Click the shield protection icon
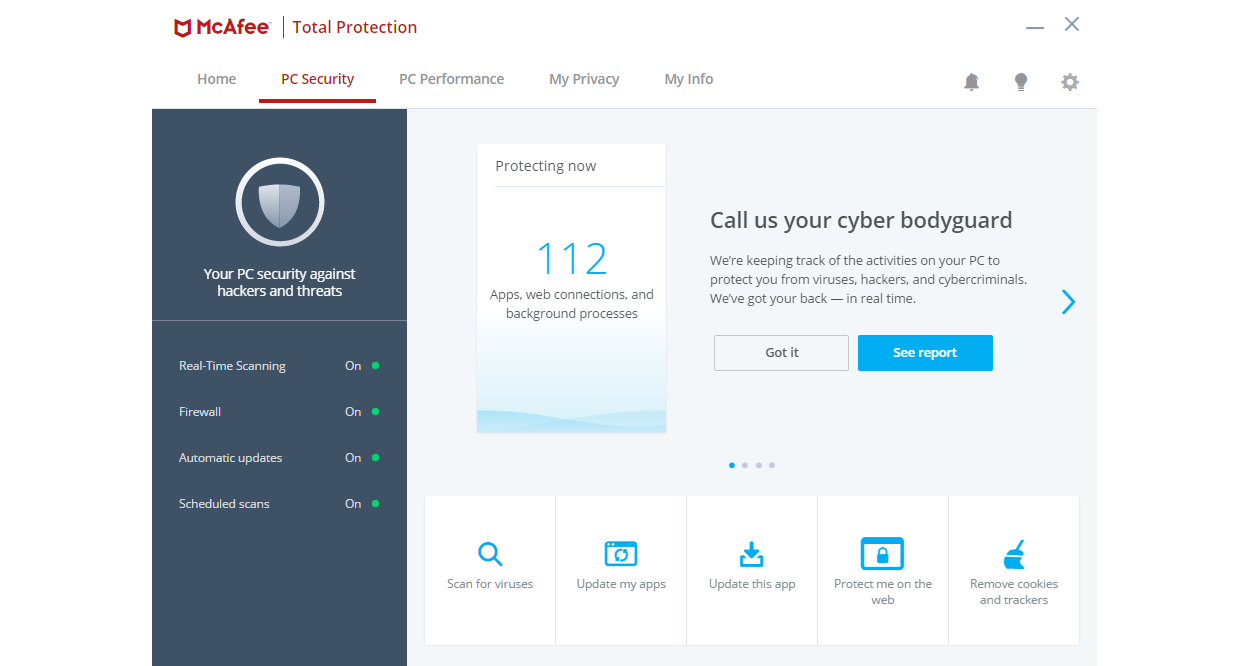This screenshot has width=1250, height=666. pyautogui.click(x=279, y=201)
